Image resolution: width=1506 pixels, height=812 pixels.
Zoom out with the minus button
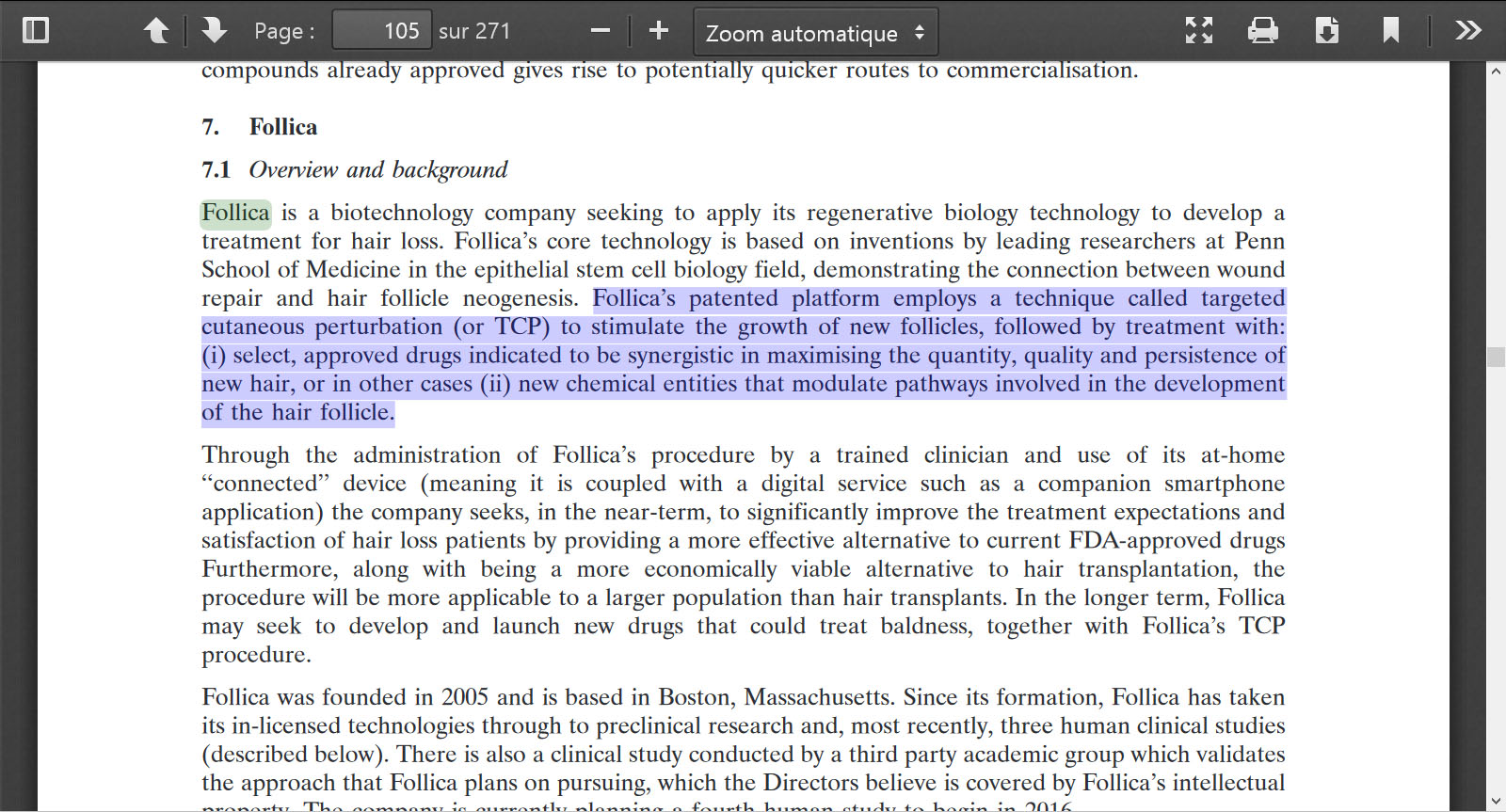click(600, 30)
